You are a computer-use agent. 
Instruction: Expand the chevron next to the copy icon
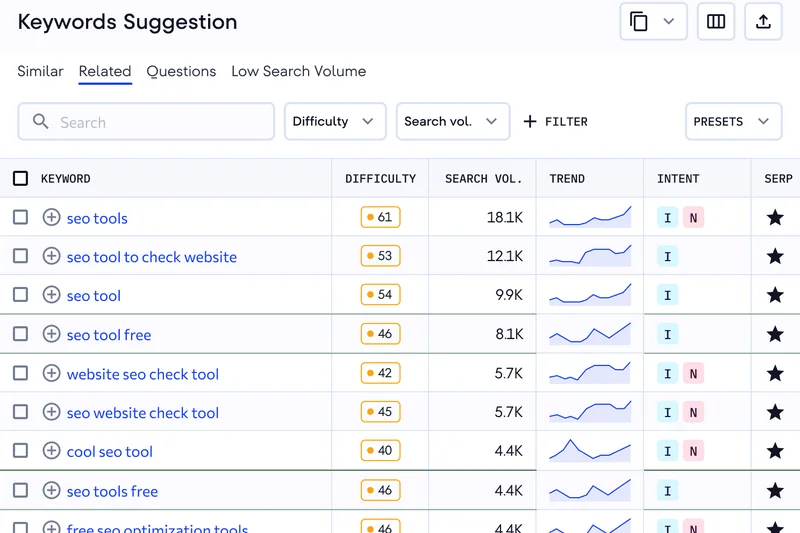(x=669, y=21)
